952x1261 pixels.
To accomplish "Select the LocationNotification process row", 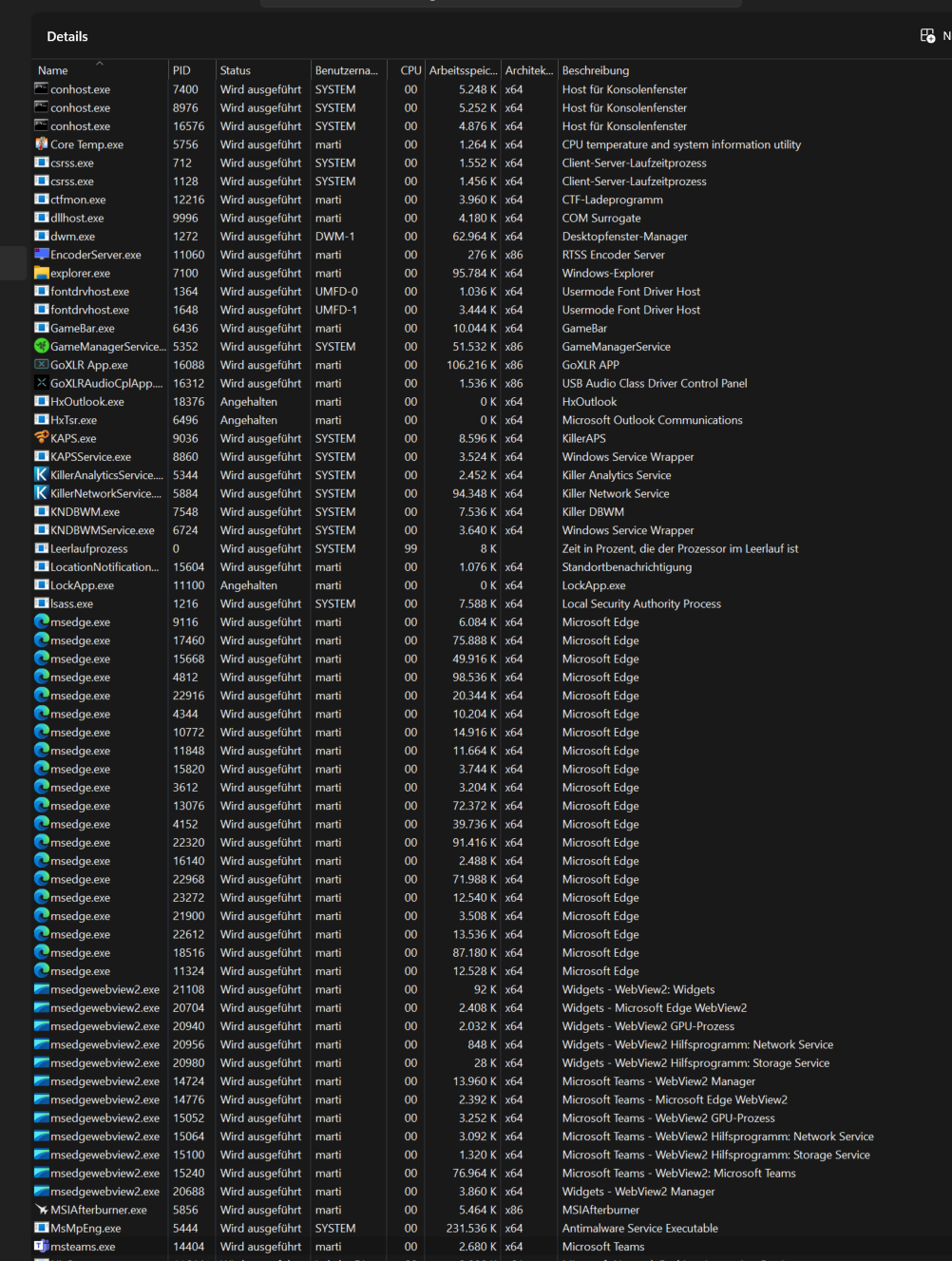I will (x=492, y=567).
